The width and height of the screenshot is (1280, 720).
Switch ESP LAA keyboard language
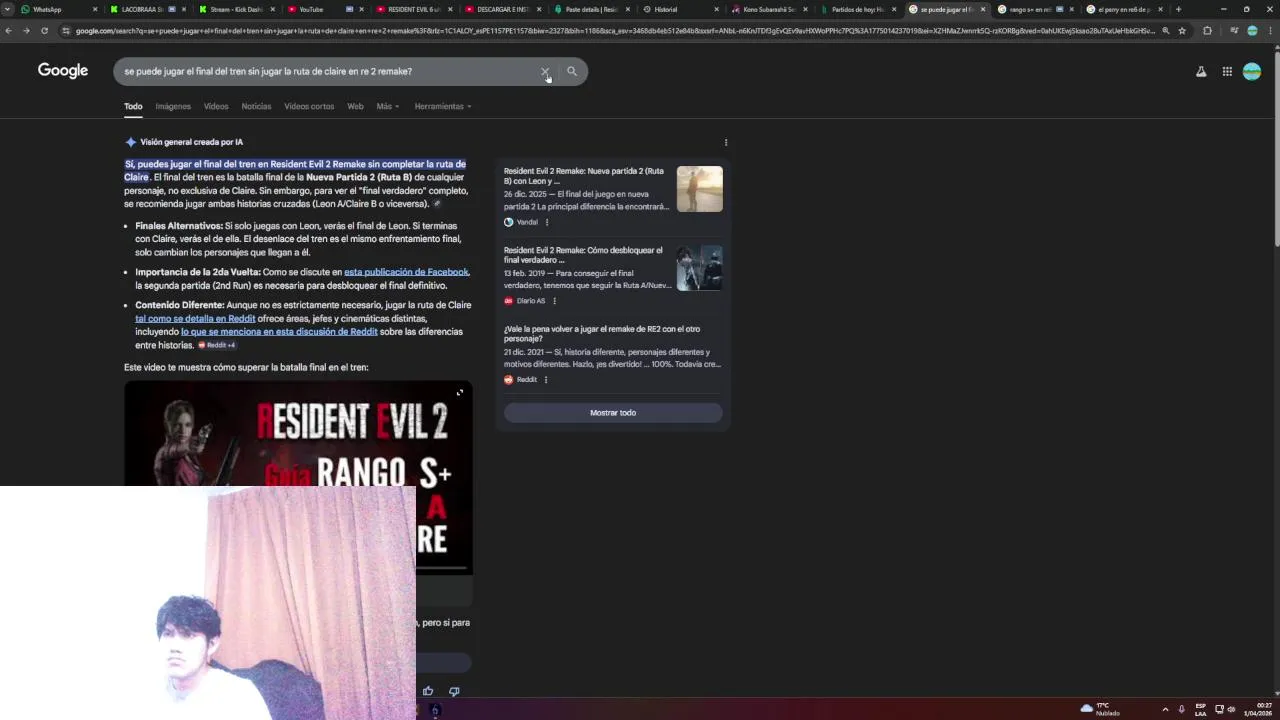click(1201, 709)
